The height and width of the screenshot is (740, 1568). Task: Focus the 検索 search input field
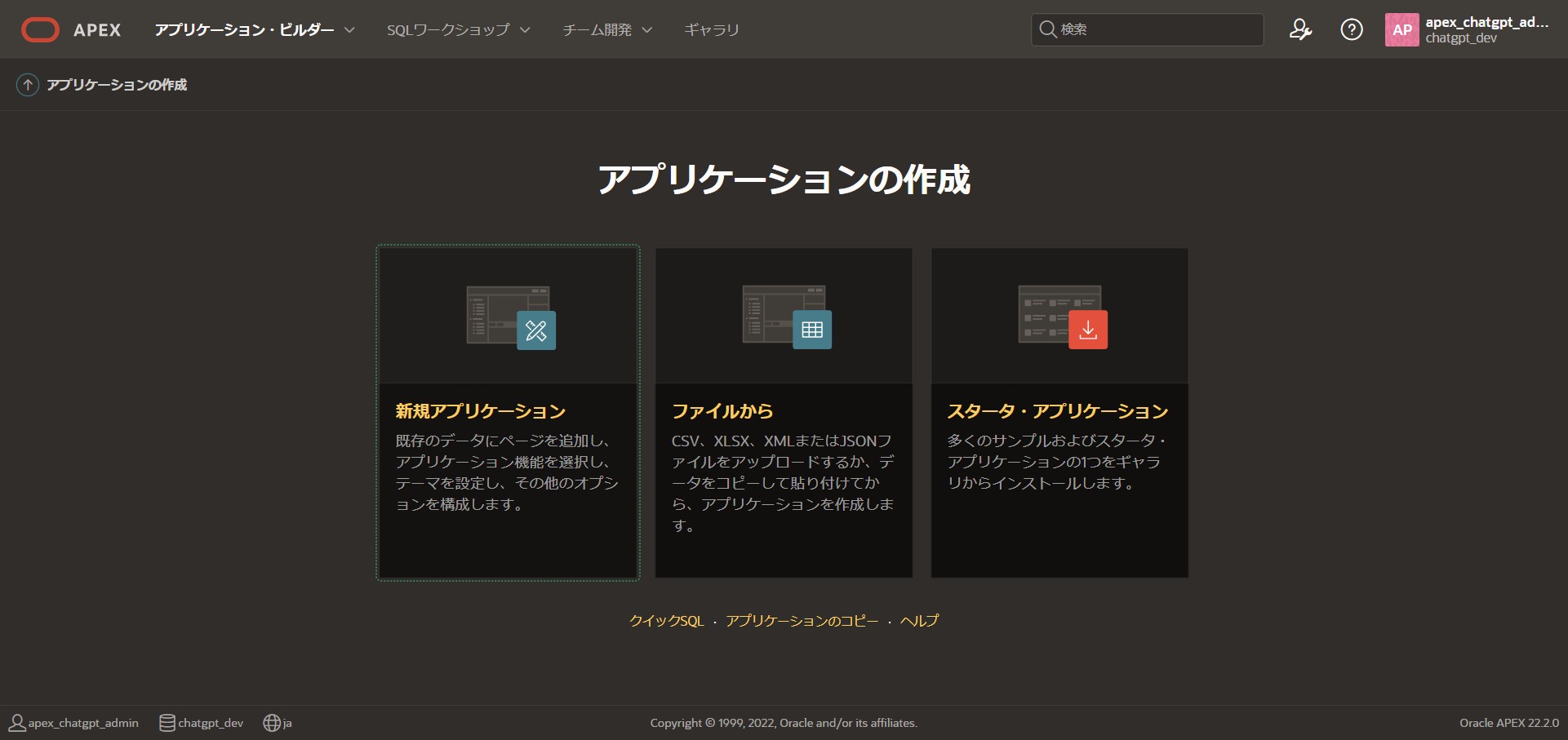(x=1147, y=29)
